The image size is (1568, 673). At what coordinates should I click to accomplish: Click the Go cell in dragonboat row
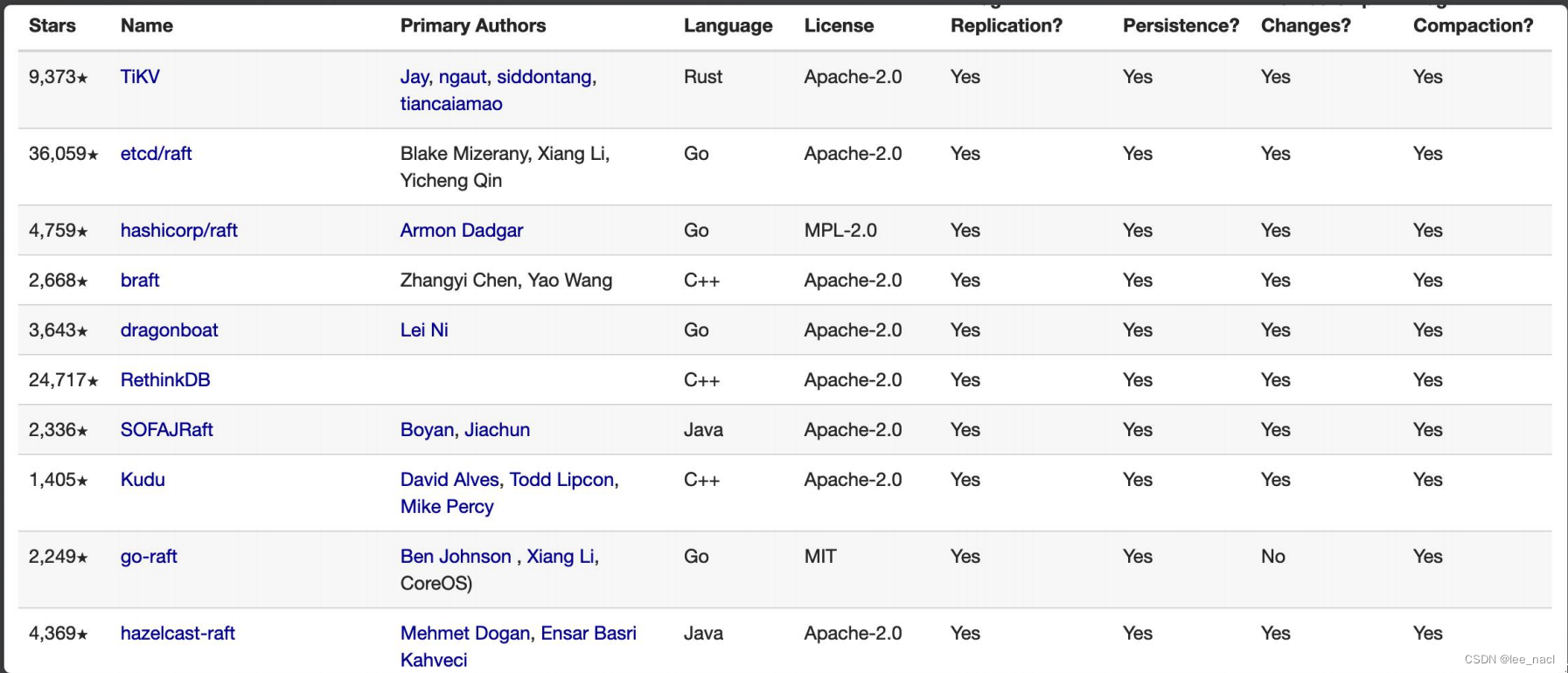point(696,330)
